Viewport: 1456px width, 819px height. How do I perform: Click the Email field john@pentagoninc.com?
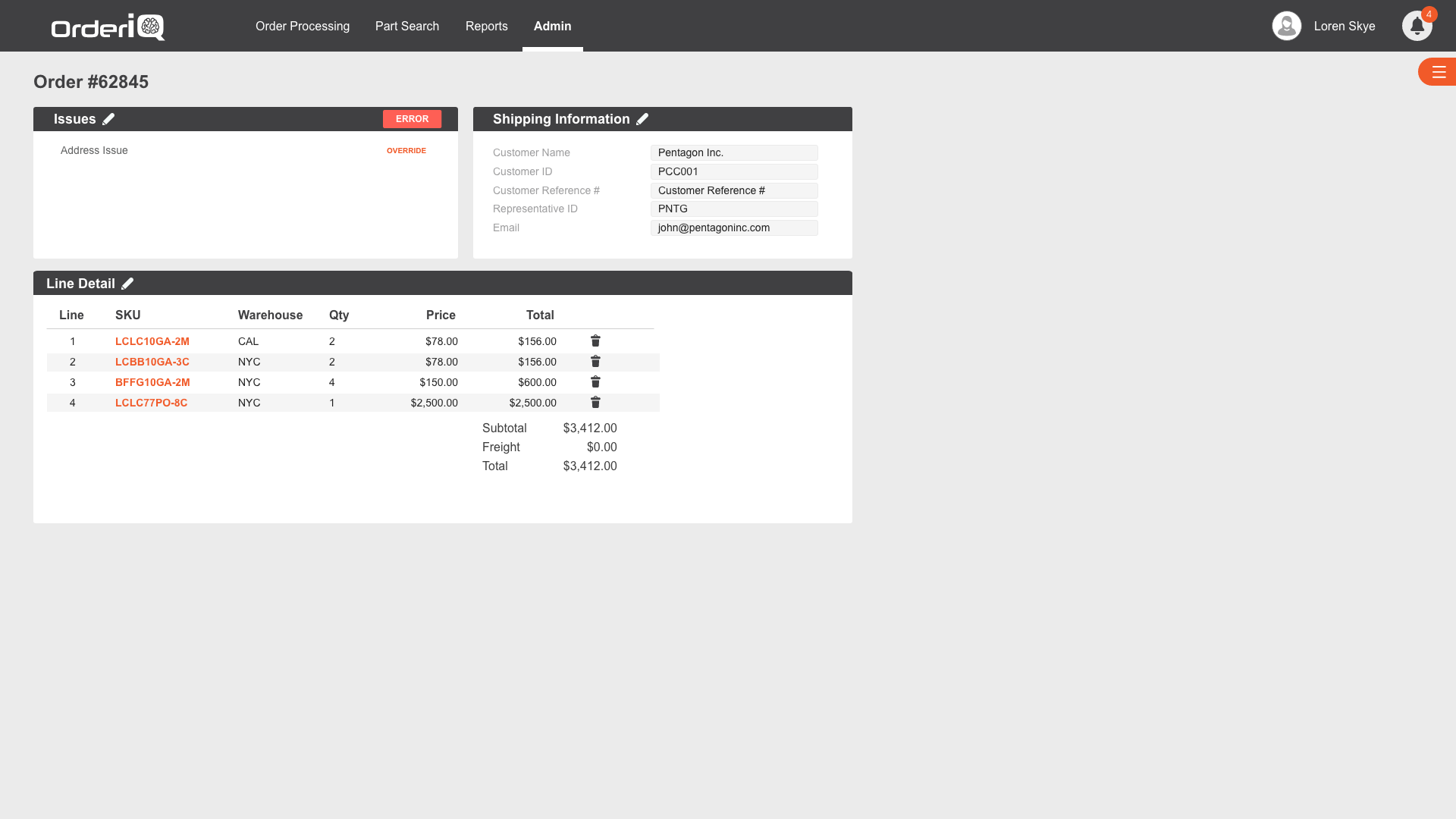click(x=733, y=227)
